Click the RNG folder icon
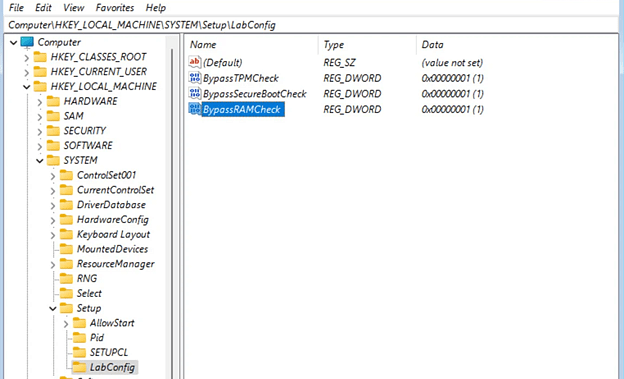 [66, 278]
